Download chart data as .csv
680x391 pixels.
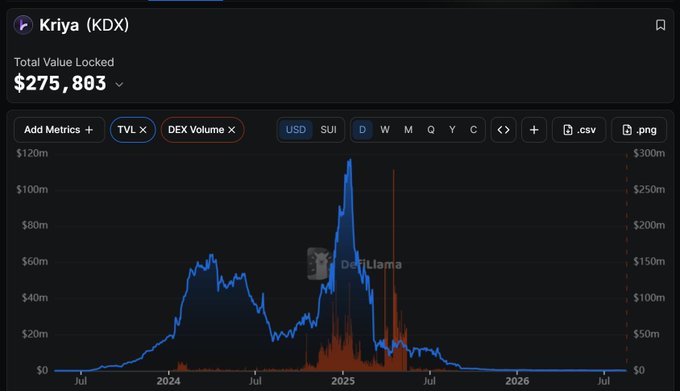pos(579,130)
